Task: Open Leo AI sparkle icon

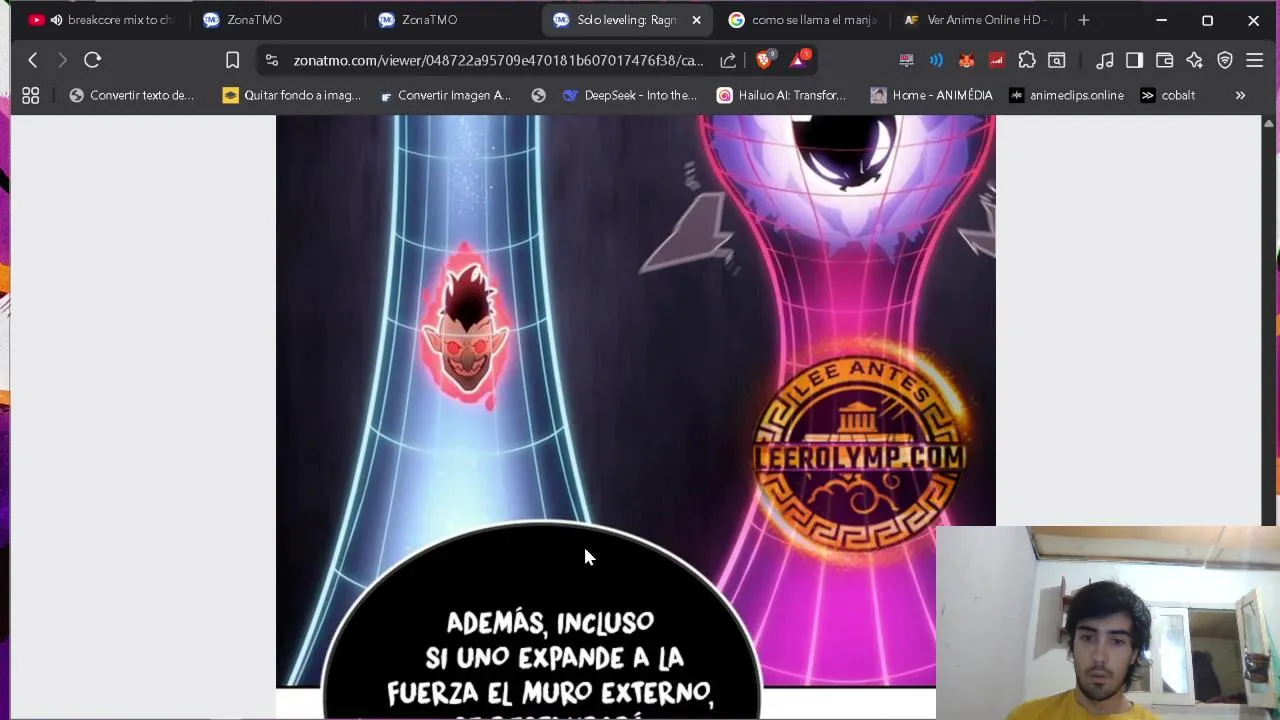Action: click(x=1194, y=60)
